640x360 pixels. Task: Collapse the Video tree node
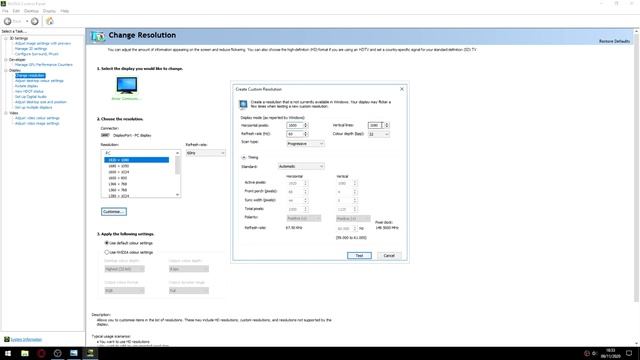pos(6,113)
